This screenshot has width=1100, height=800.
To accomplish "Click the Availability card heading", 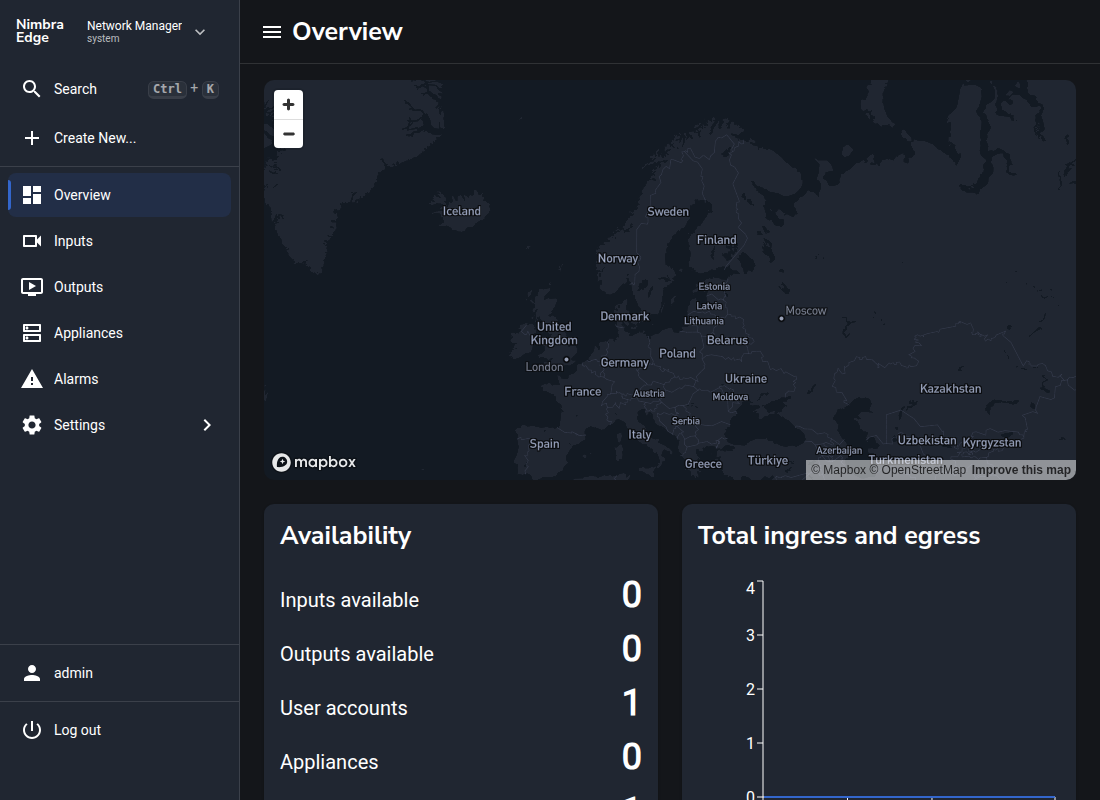I will [x=345, y=535].
